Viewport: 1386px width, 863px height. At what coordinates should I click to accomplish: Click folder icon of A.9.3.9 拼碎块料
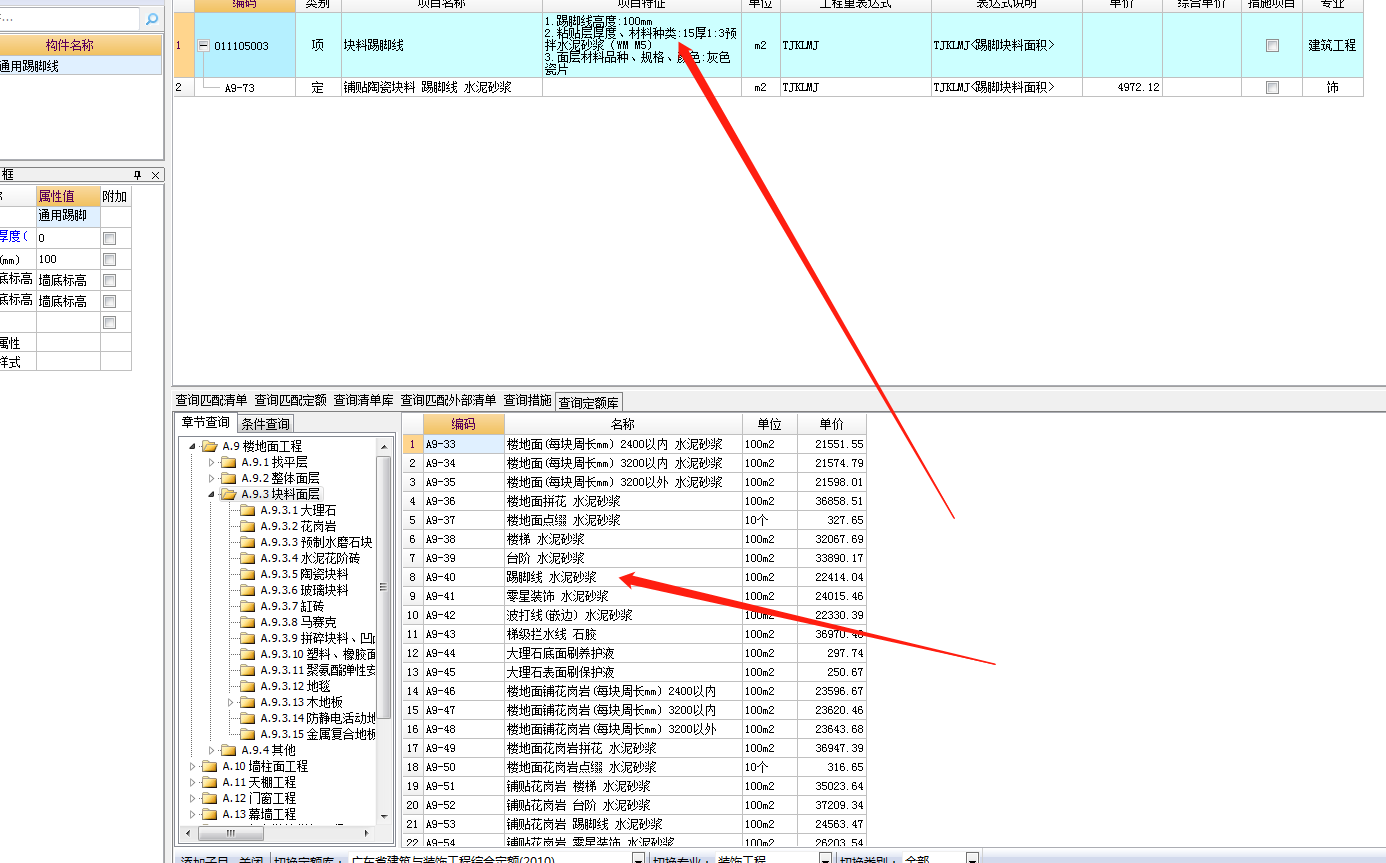[x=247, y=638]
